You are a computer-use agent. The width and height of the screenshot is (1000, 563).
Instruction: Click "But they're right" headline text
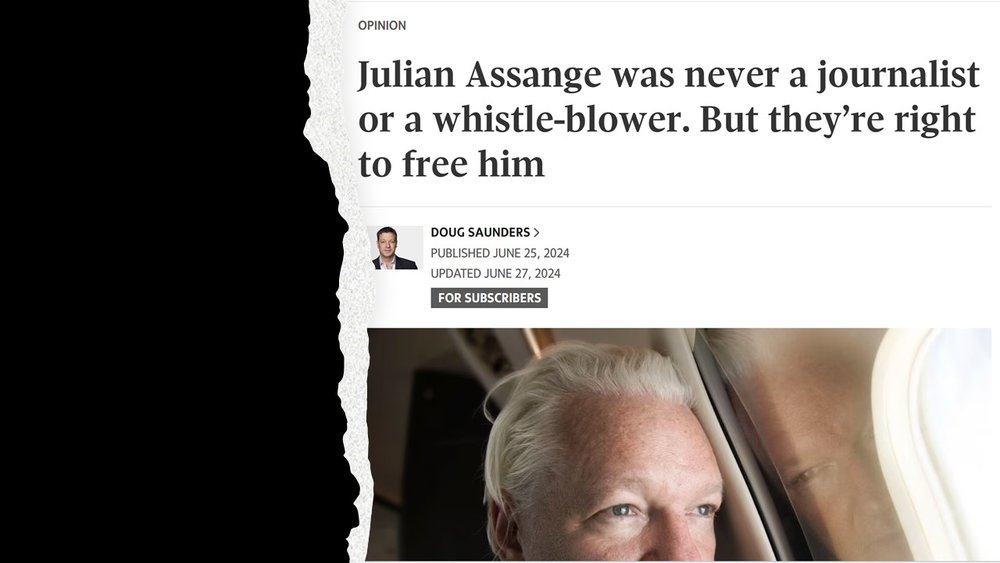pyautogui.click(x=837, y=120)
